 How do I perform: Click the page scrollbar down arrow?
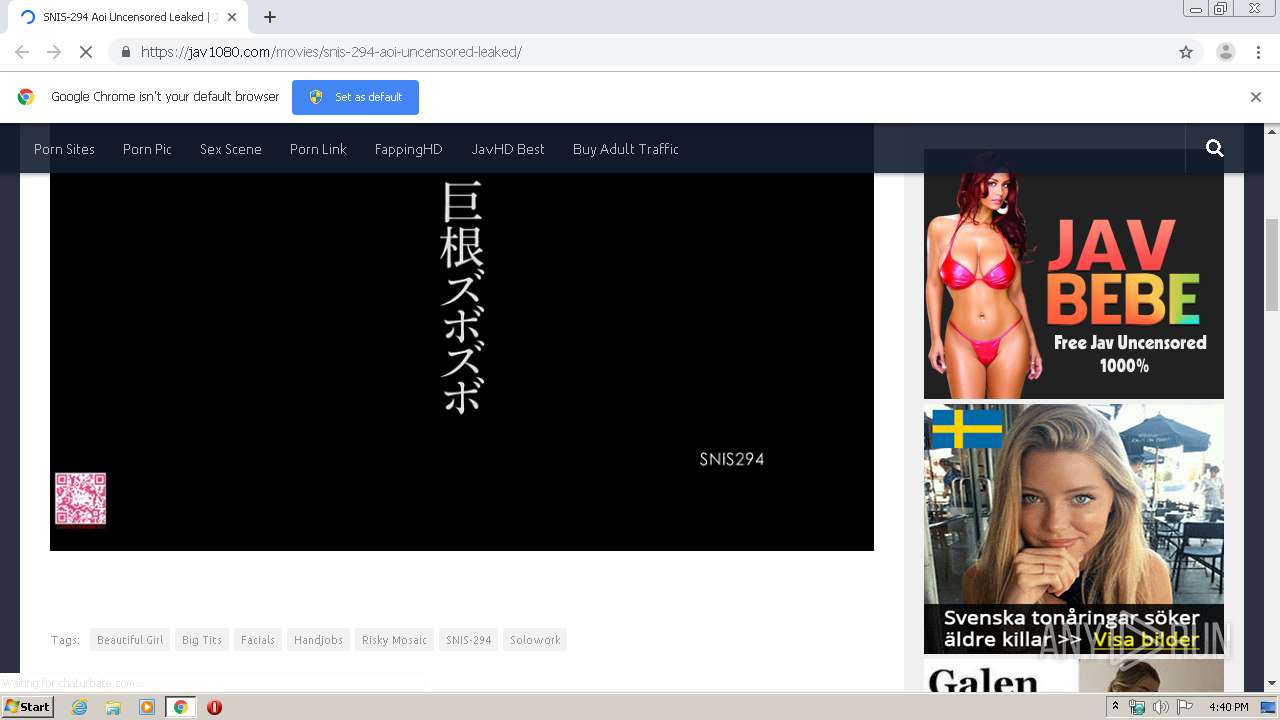pyautogui.click(x=1272, y=683)
